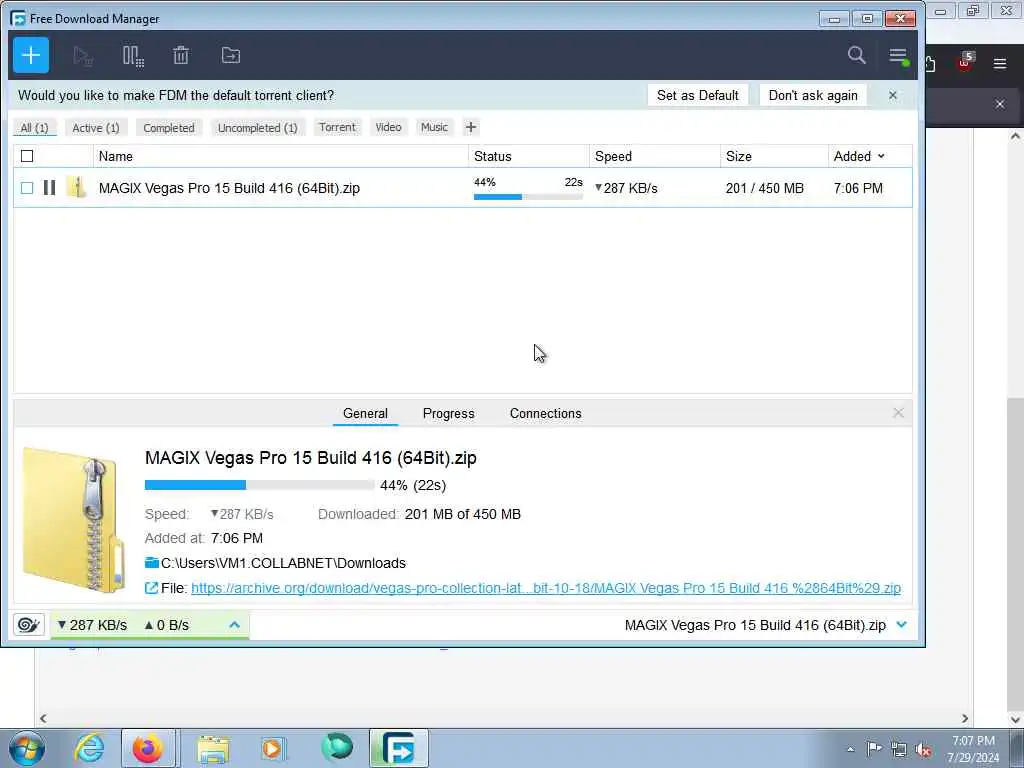Click the large zip archive thumbnail

(x=72, y=520)
